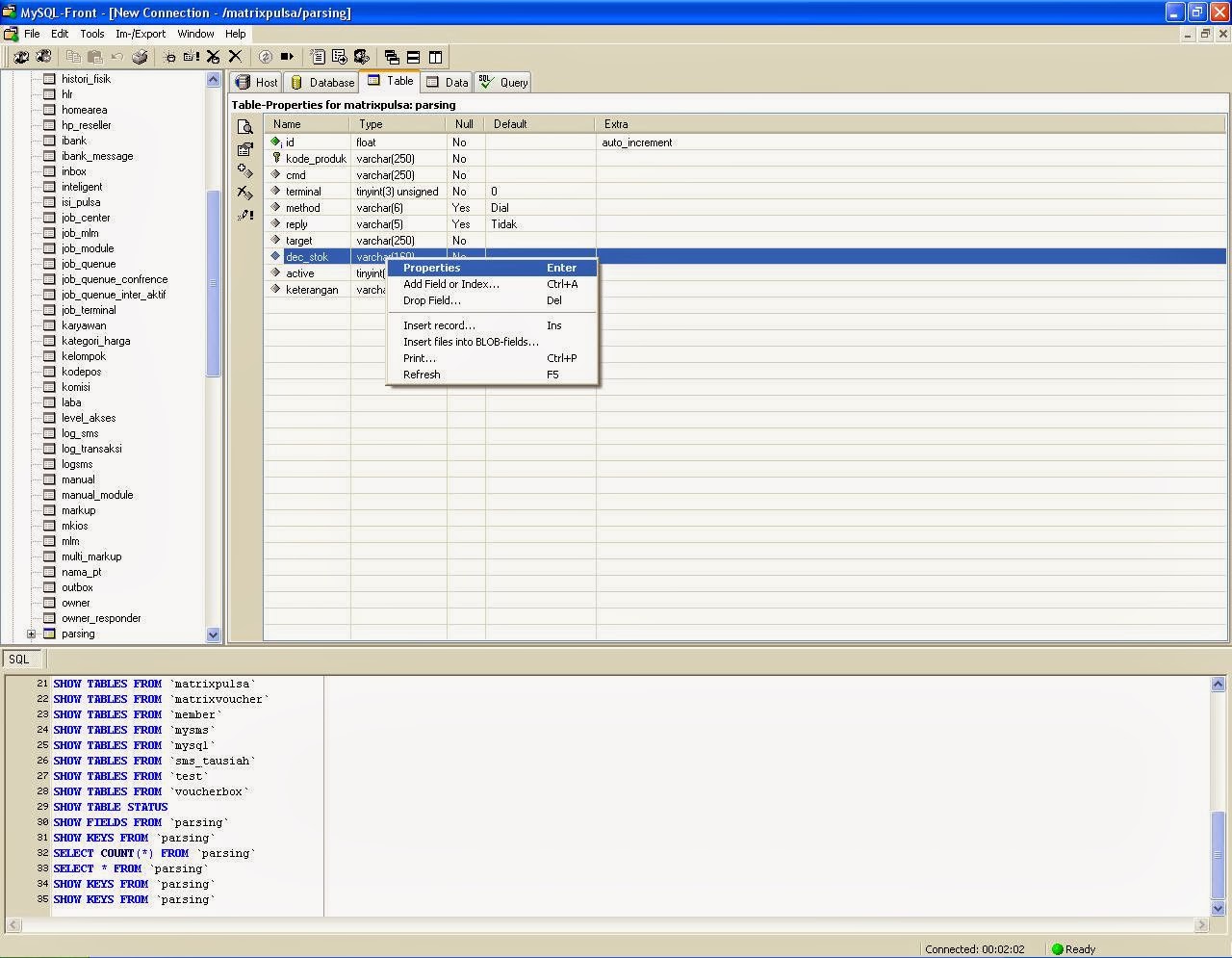This screenshot has height=958, width=1232.
Task: Click the table tree scrollbar up arrow
Action: click(214, 80)
